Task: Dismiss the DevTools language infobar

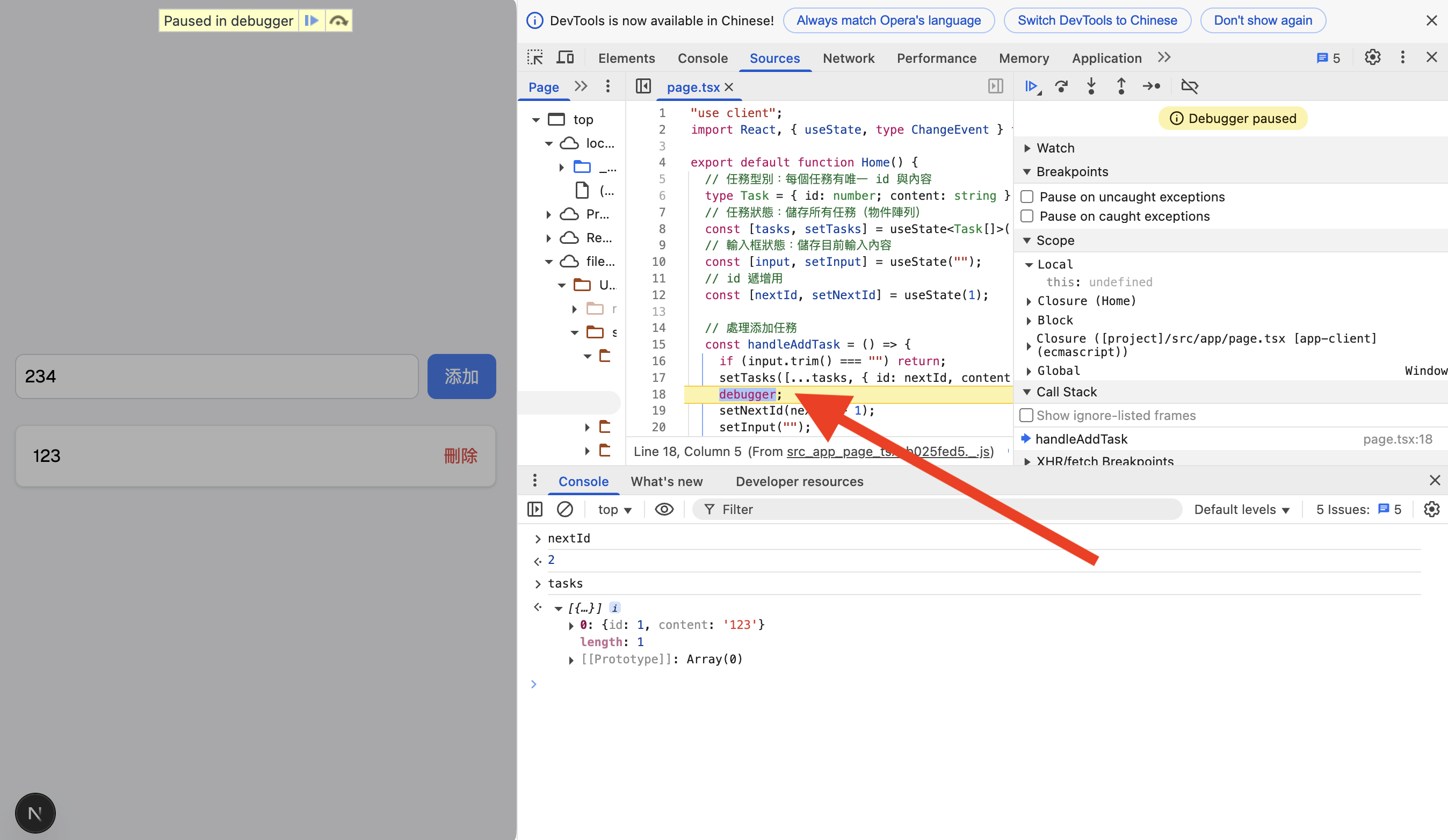Action: [1431, 21]
